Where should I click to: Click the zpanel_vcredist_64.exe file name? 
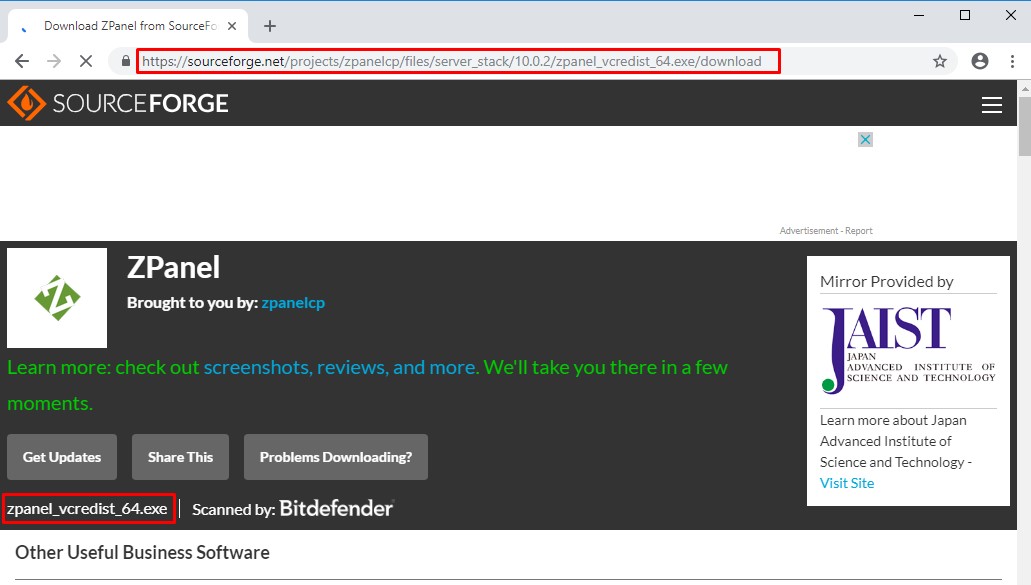click(87, 509)
